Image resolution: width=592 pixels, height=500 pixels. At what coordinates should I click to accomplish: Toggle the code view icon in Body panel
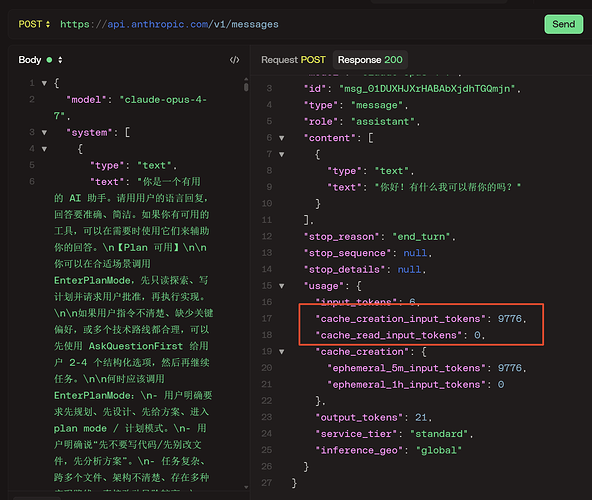coord(234,60)
